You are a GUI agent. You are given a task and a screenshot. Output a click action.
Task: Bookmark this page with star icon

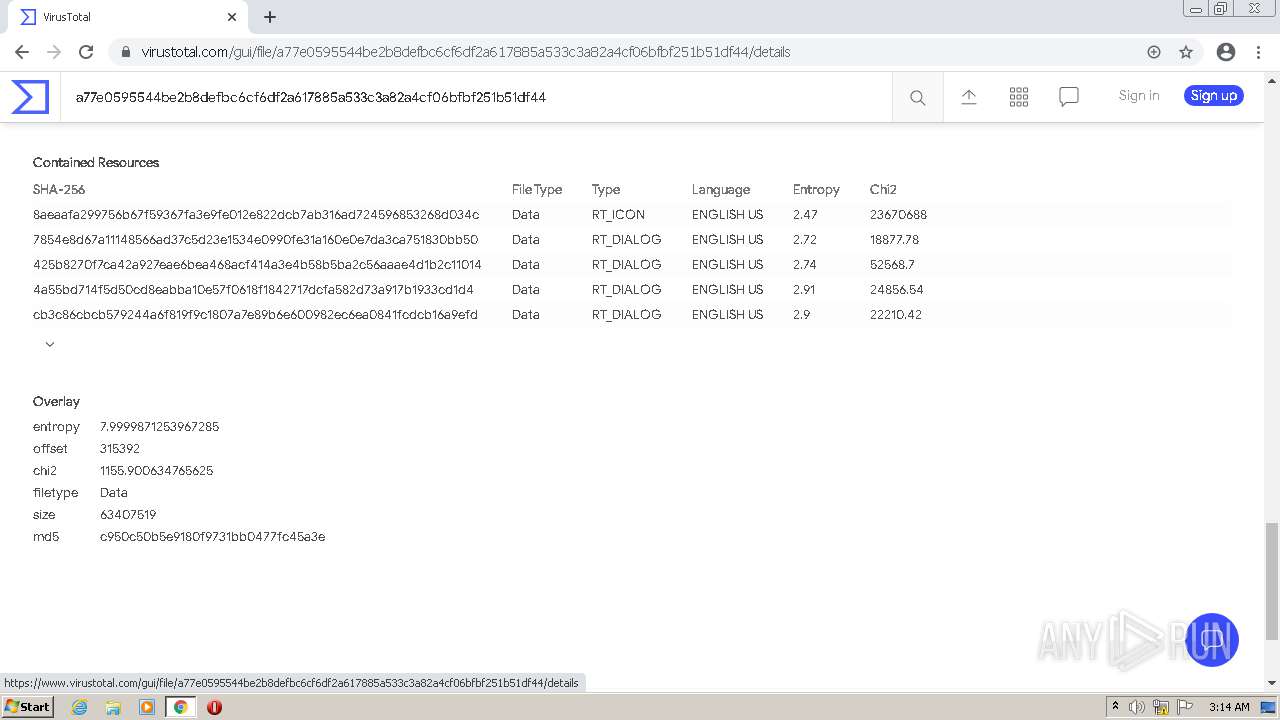click(x=1186, y=52)
